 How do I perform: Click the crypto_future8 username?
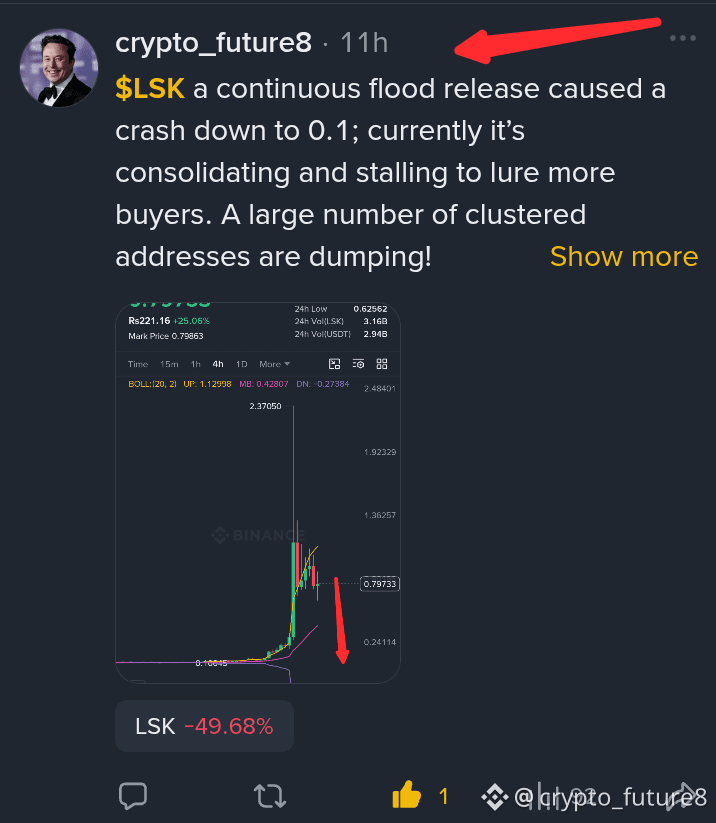click(213, 43)
